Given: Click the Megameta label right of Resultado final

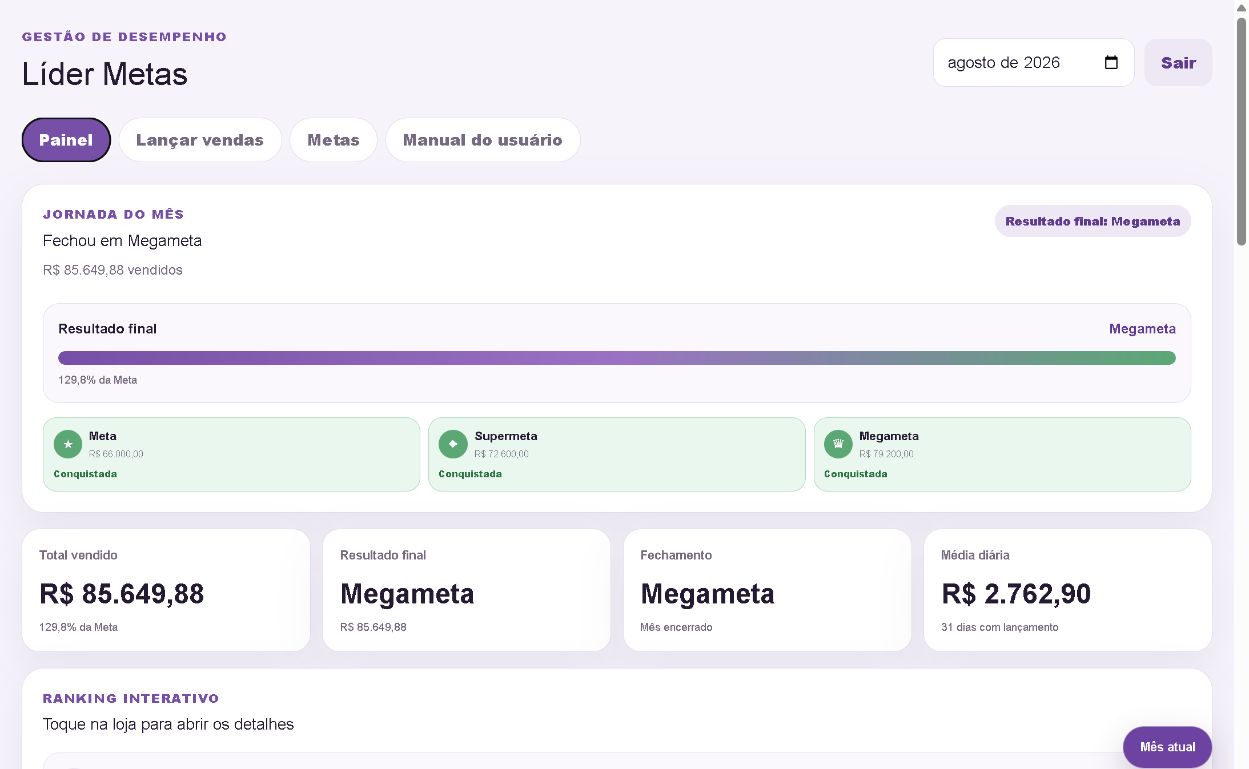Looking at the screenshot, I should (1142, 329).
